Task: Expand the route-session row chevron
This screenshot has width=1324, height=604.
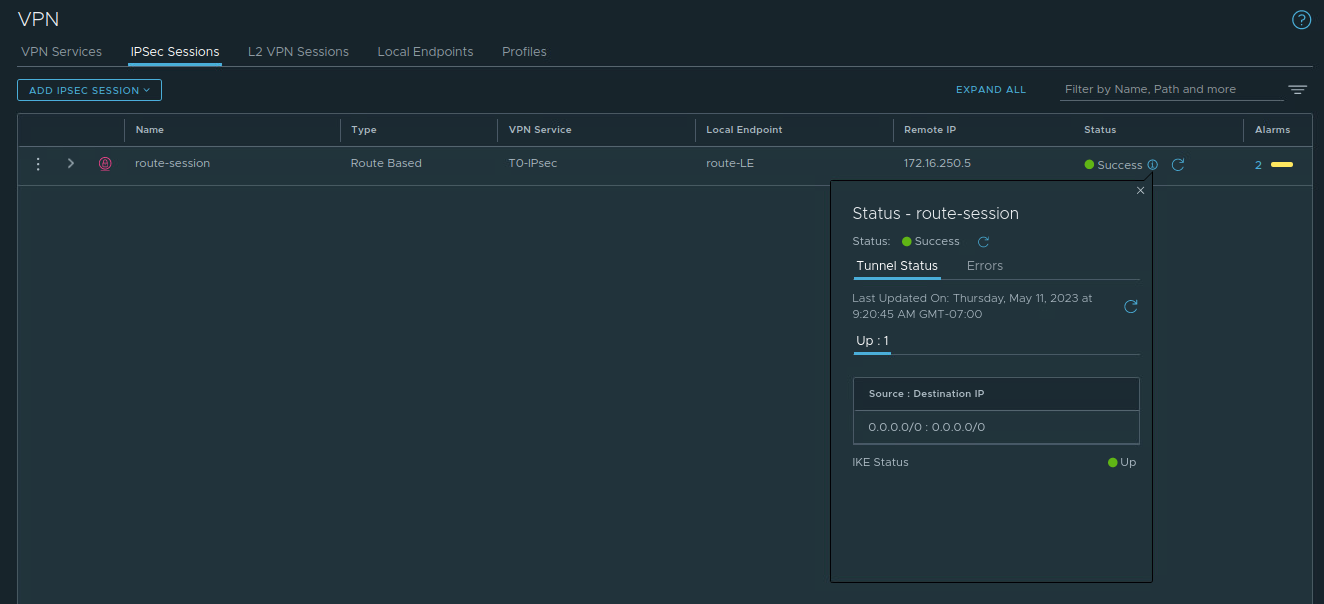Action: click(70, 164)
